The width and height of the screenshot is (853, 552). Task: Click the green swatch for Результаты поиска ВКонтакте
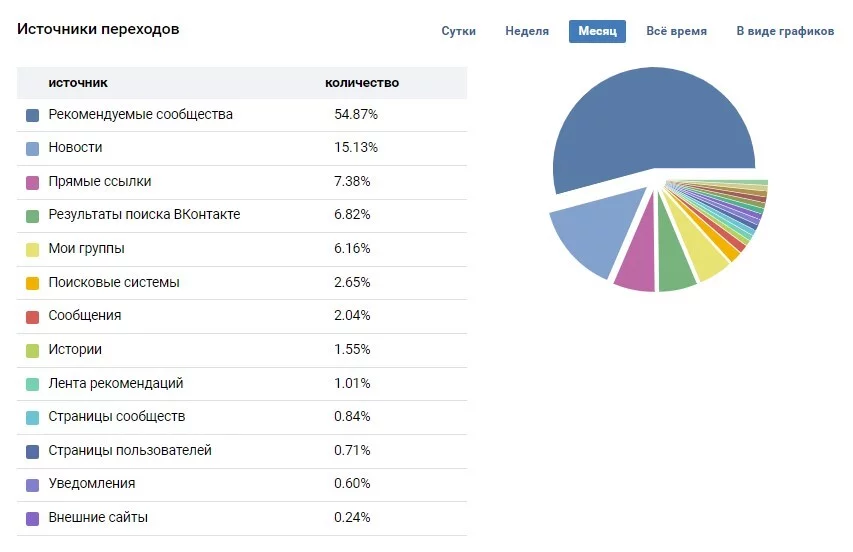pyautogui.click(x=33, y=215)
